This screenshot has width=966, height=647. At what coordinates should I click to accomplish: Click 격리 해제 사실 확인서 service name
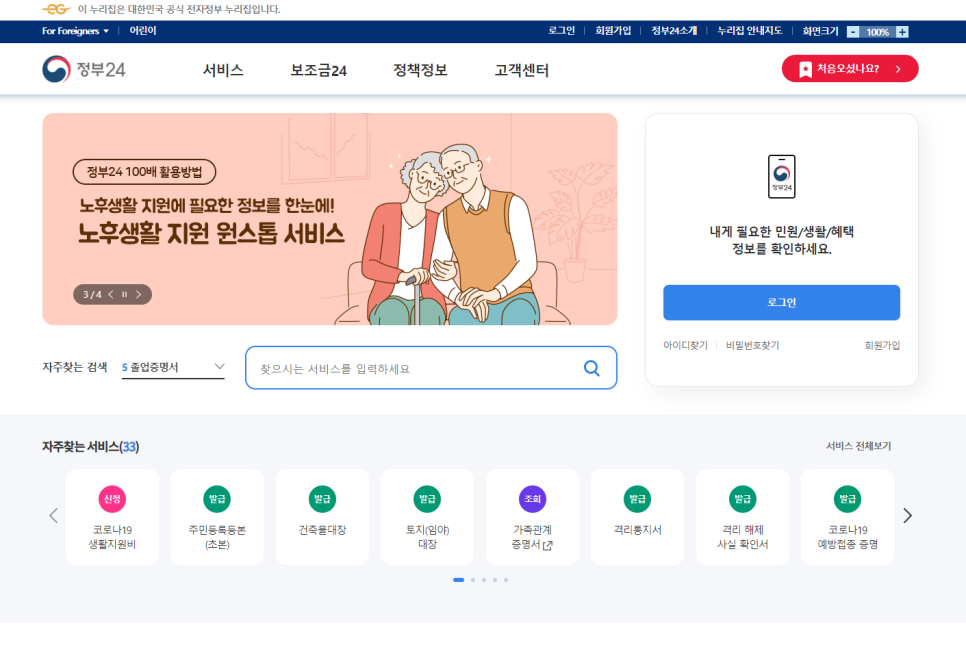coord(742,537)
